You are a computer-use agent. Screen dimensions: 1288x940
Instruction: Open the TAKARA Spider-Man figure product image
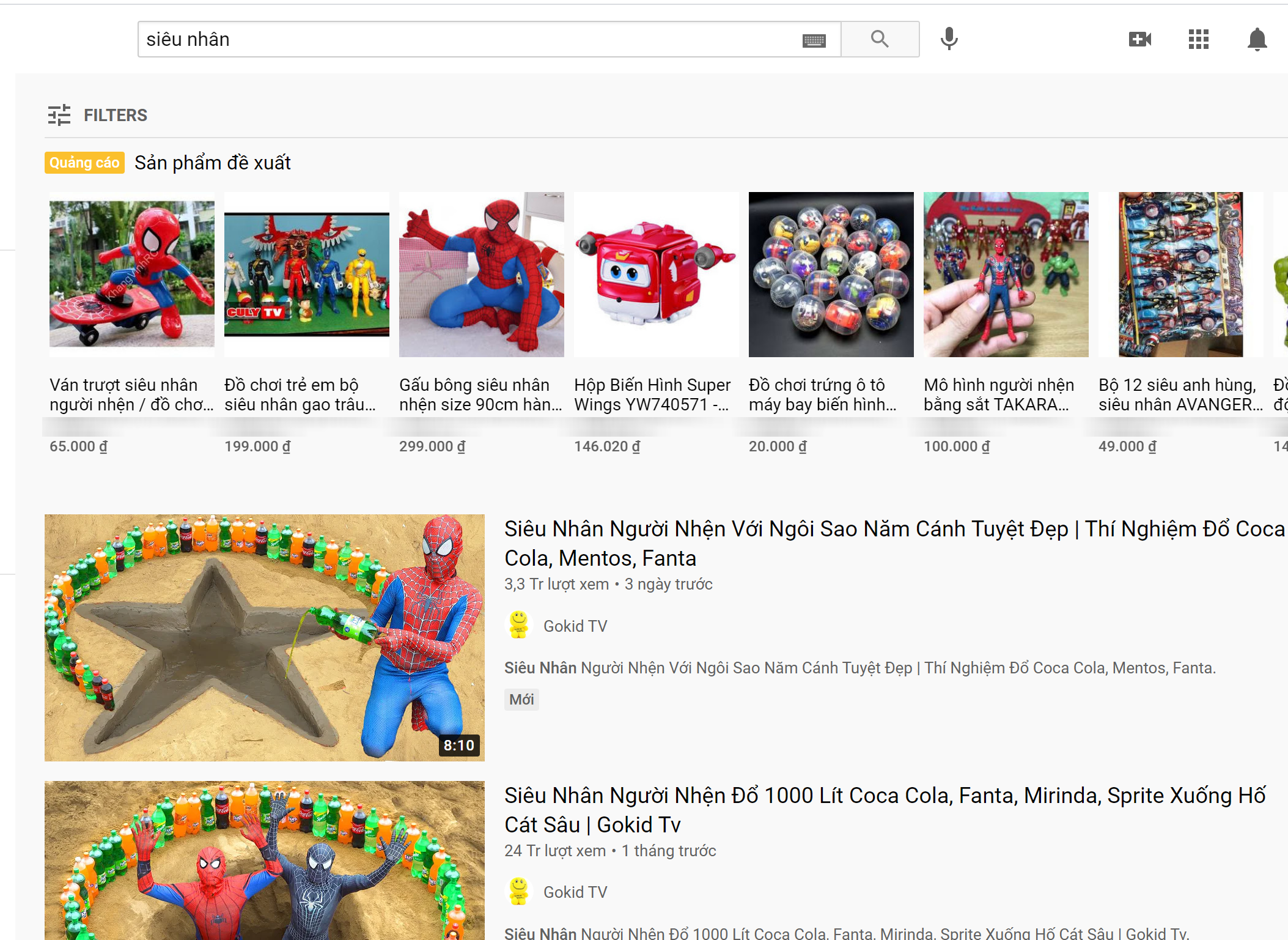click(1006, 275)
